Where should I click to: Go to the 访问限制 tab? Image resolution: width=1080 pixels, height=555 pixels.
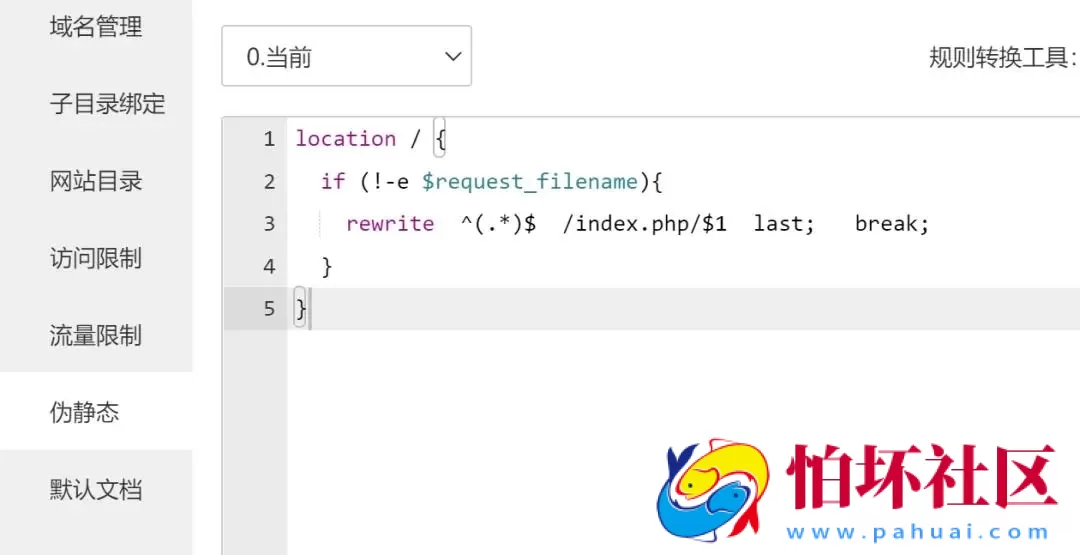(x=96, y=258)
